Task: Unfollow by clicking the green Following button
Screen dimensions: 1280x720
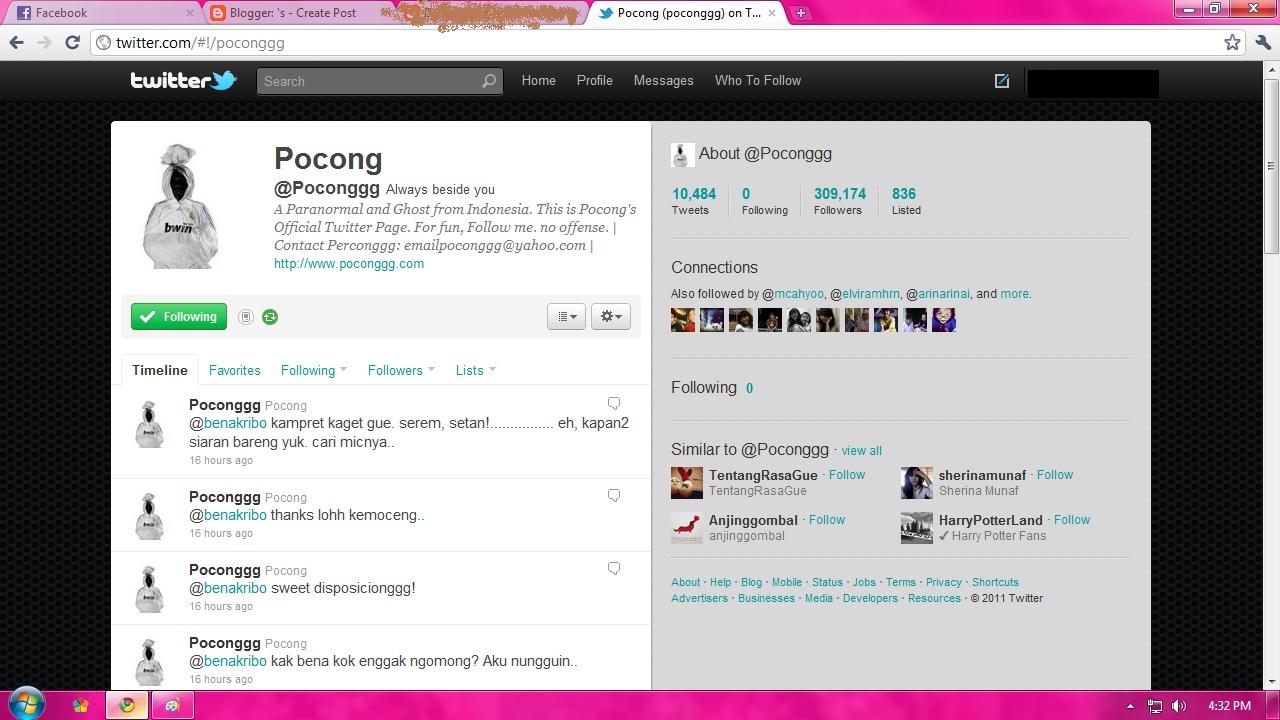Action: click(x=178, y=316)
